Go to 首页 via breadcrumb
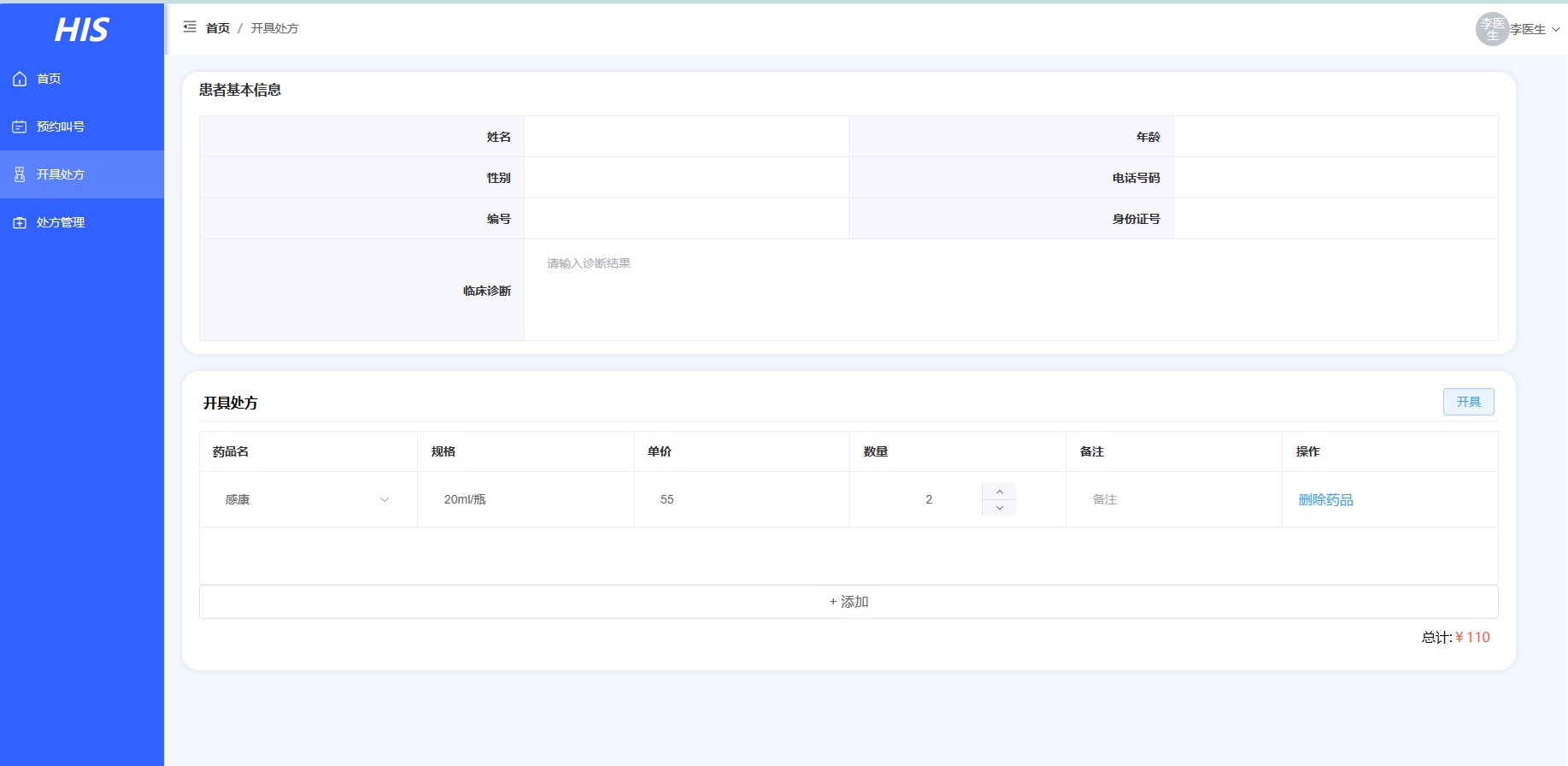1568x766 pixels. [218, 28]
